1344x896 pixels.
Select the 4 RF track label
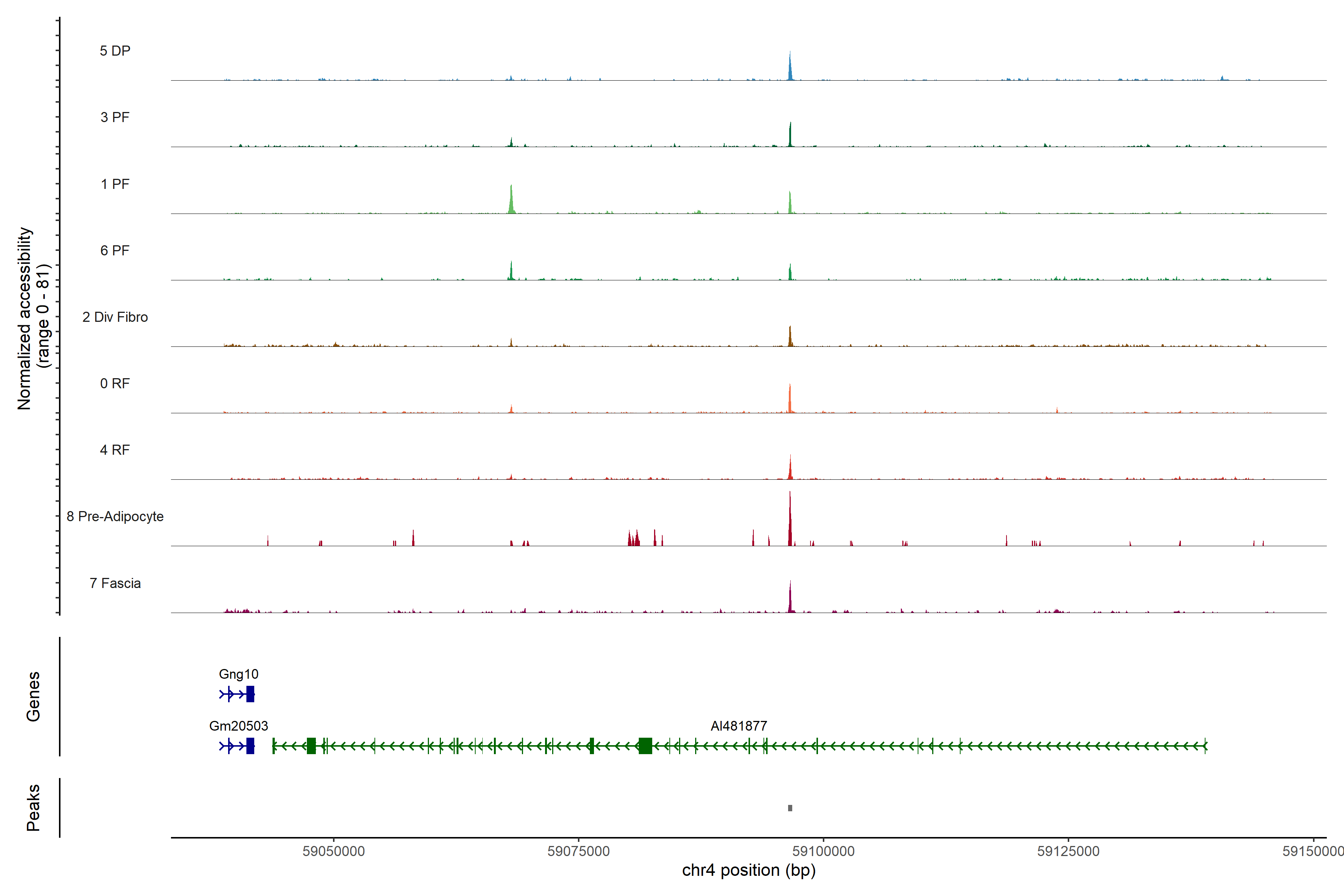pos(115,450)
